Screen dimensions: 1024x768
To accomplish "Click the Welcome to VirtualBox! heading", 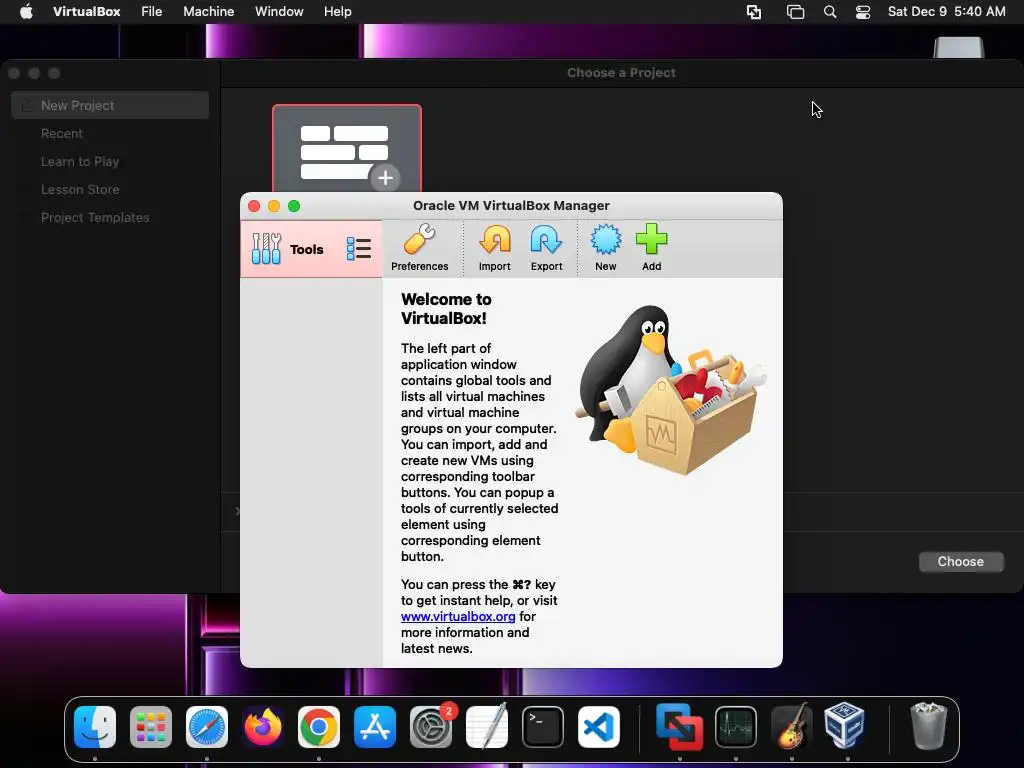I will pyautogui.click(x=446, y=309).
